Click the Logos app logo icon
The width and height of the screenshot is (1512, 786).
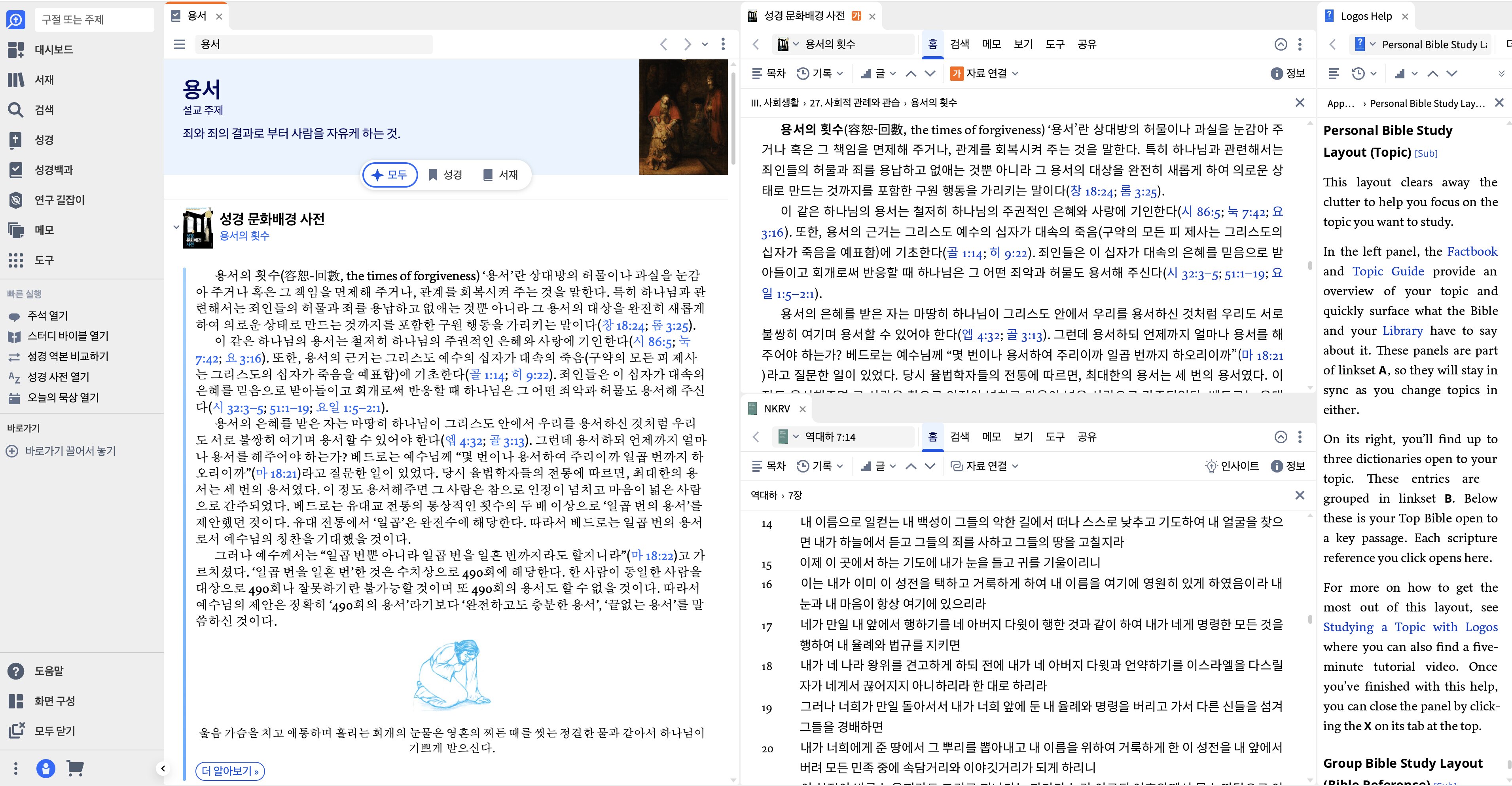click(x=15, y=20)
